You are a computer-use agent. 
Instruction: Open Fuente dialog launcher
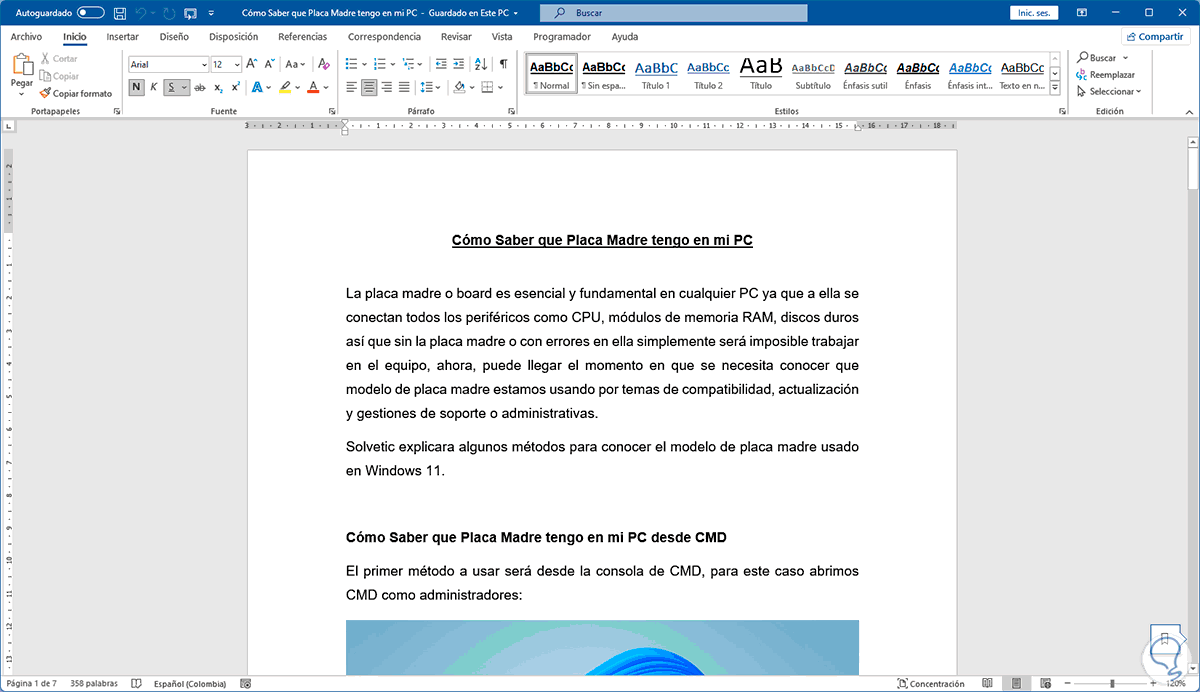[334, 112]
